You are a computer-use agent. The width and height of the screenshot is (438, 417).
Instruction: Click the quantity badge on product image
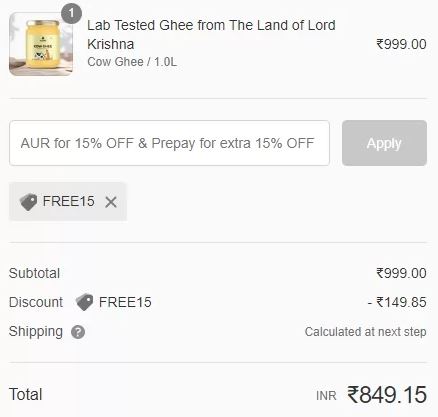(71, 14)
